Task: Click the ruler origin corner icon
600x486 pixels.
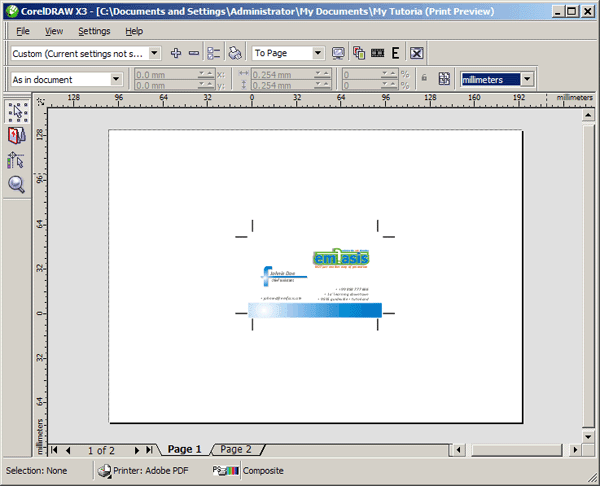Action: click(x=41, y=101)
